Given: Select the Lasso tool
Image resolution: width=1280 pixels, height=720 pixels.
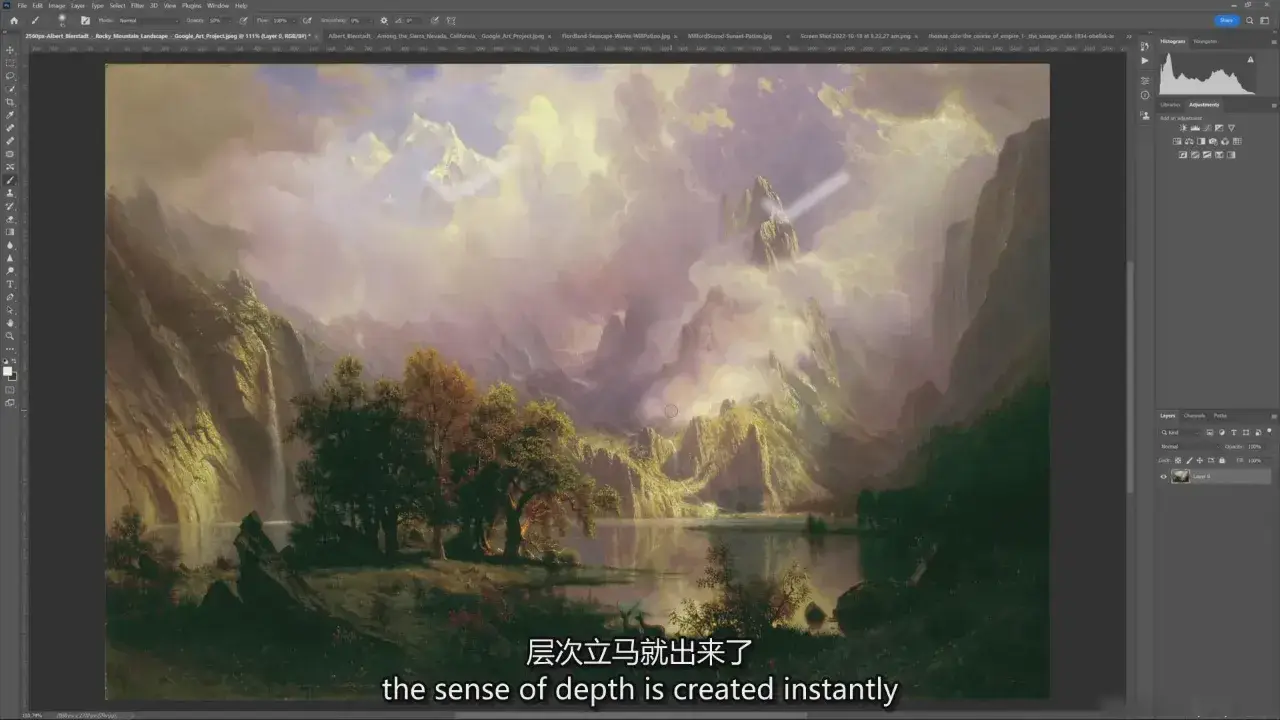Looking at the screenshot, I should tap(10, 76).
